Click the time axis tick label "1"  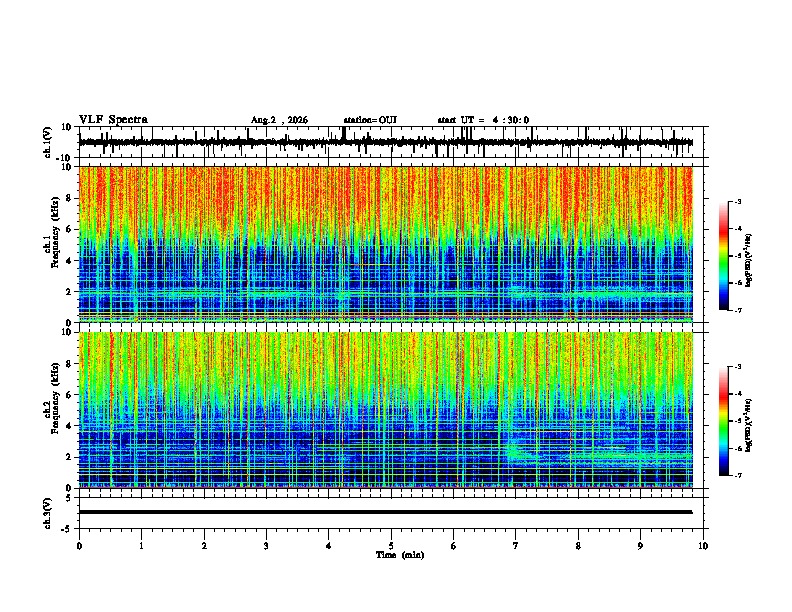[141, 546]
